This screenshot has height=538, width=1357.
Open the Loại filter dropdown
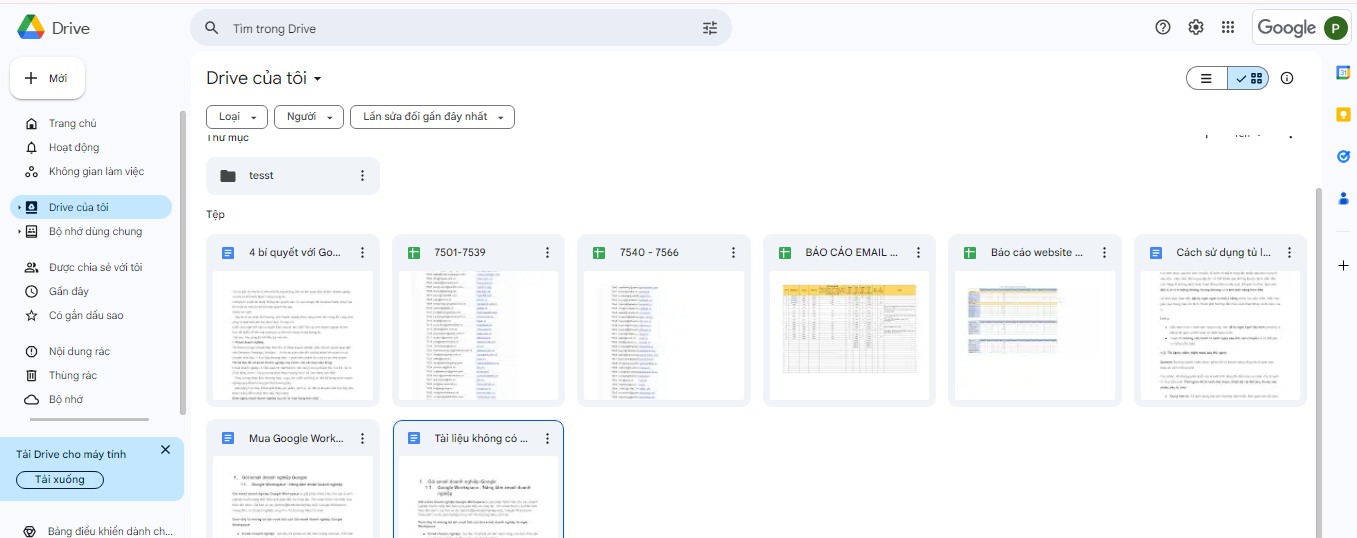[x=237, y=117]
